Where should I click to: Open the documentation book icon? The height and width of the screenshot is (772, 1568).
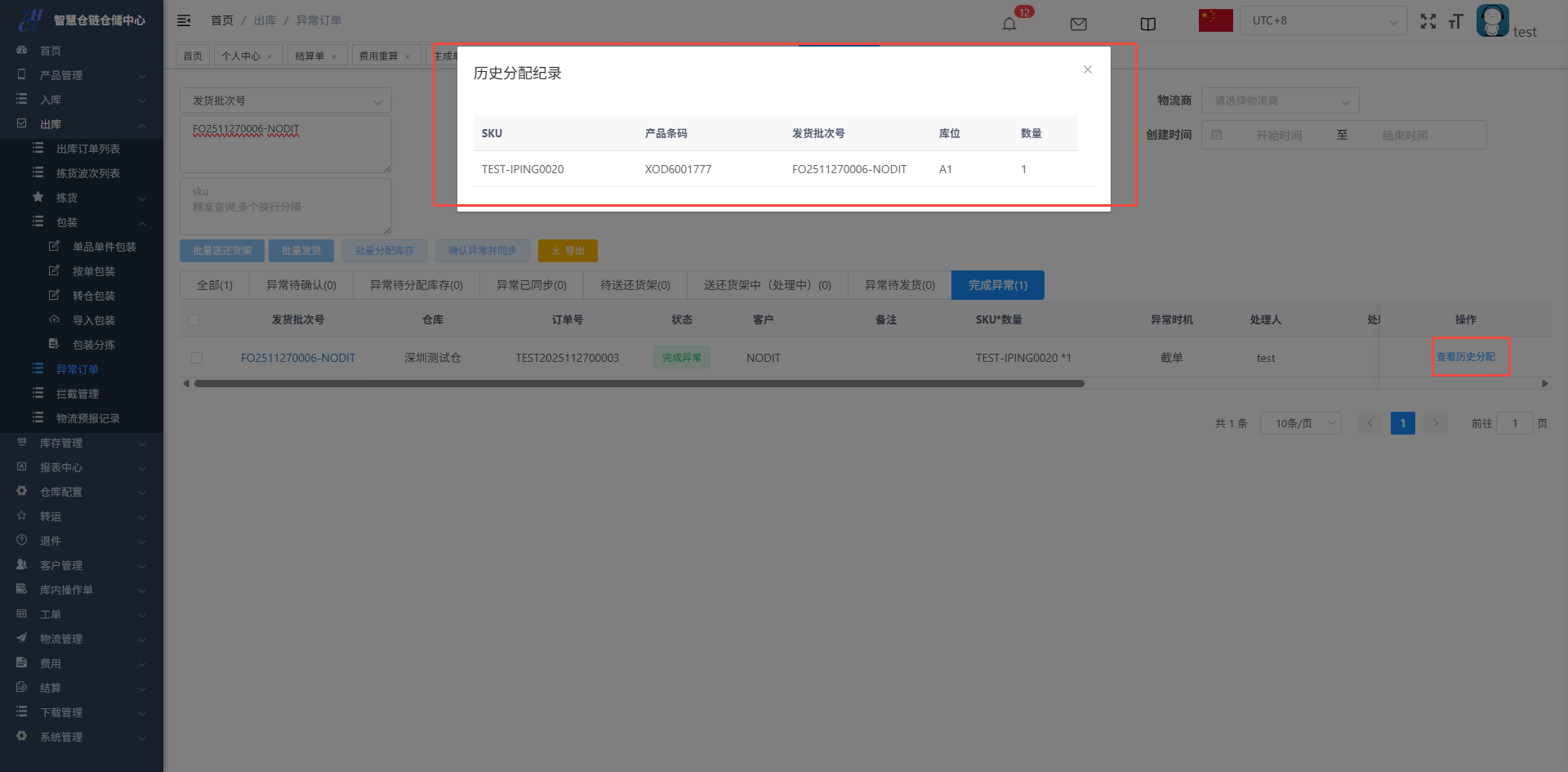pos(1147,24)
